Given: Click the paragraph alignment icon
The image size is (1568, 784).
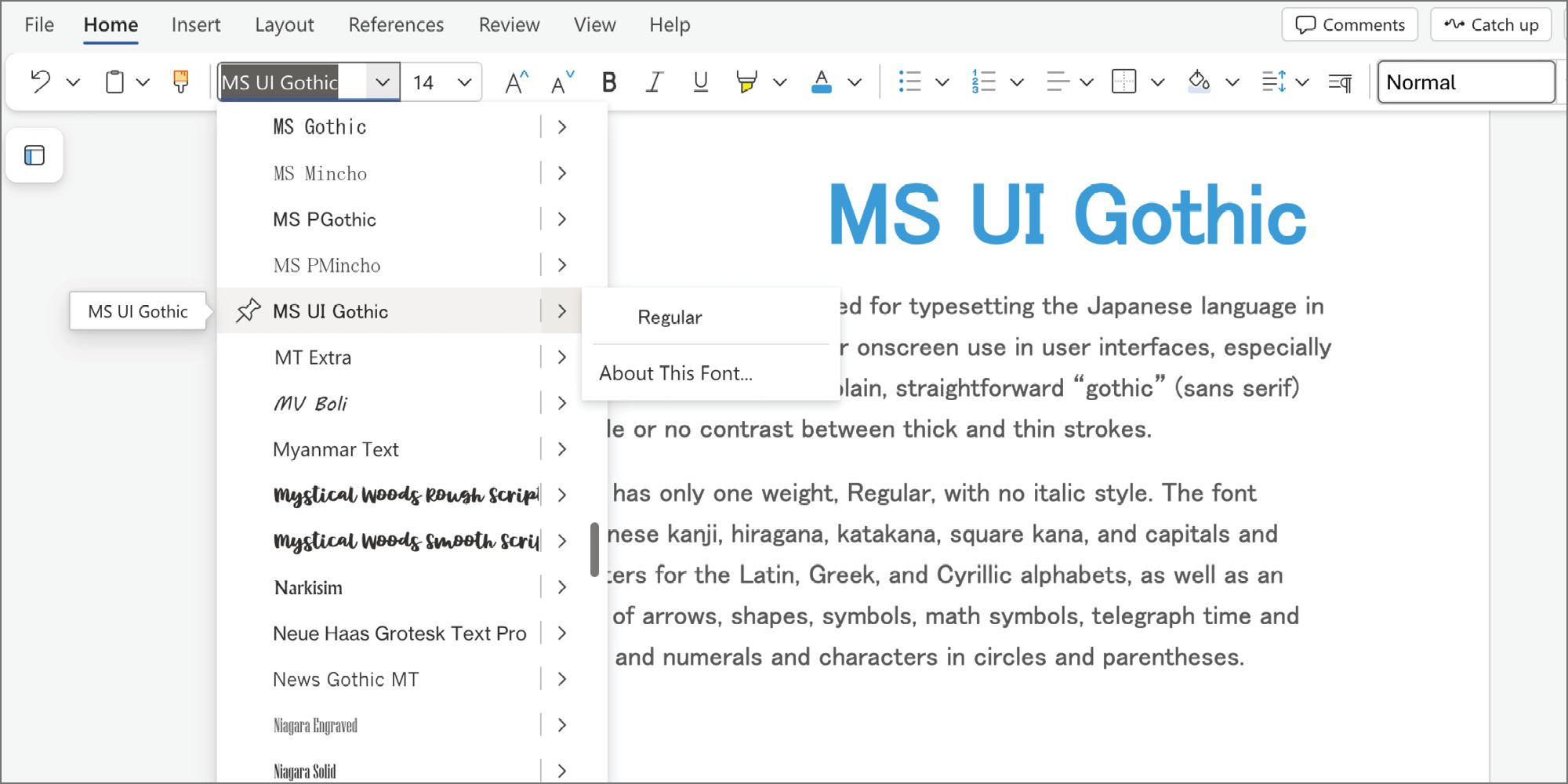Looking at the screenshot, I should click(x=1058, y=82).
